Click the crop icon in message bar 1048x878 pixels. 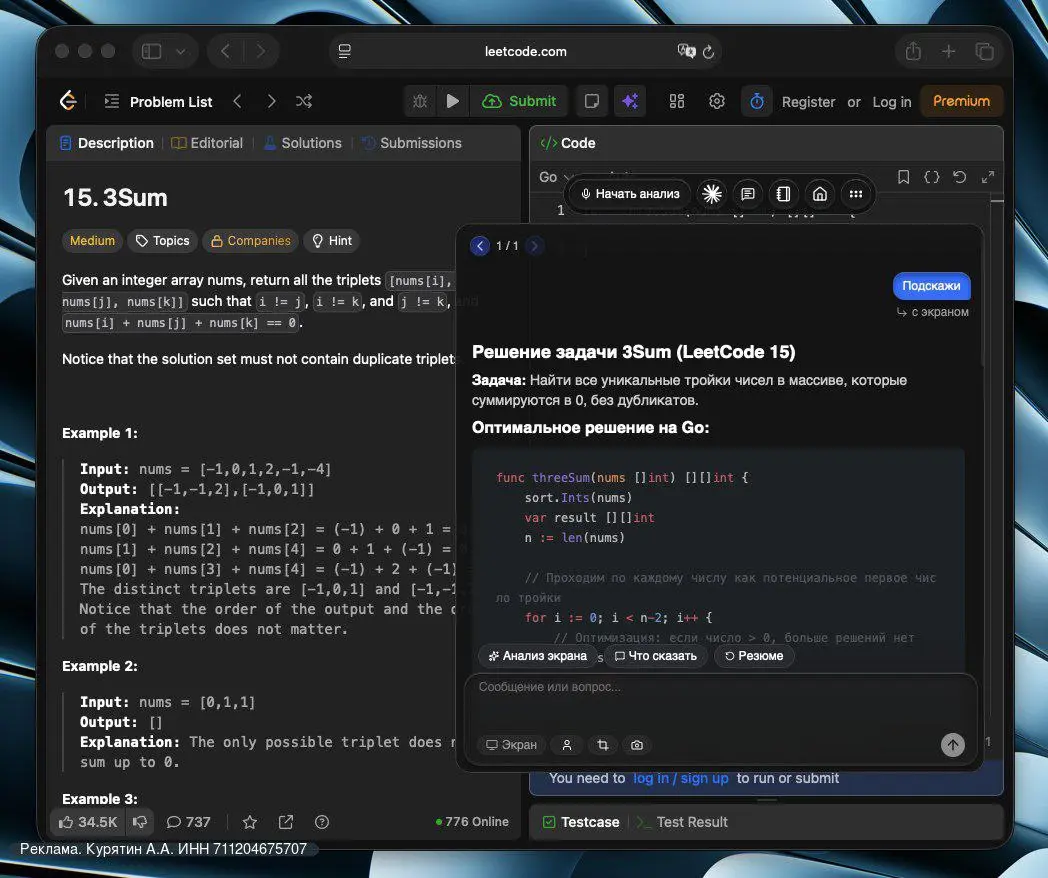[603, 745]
